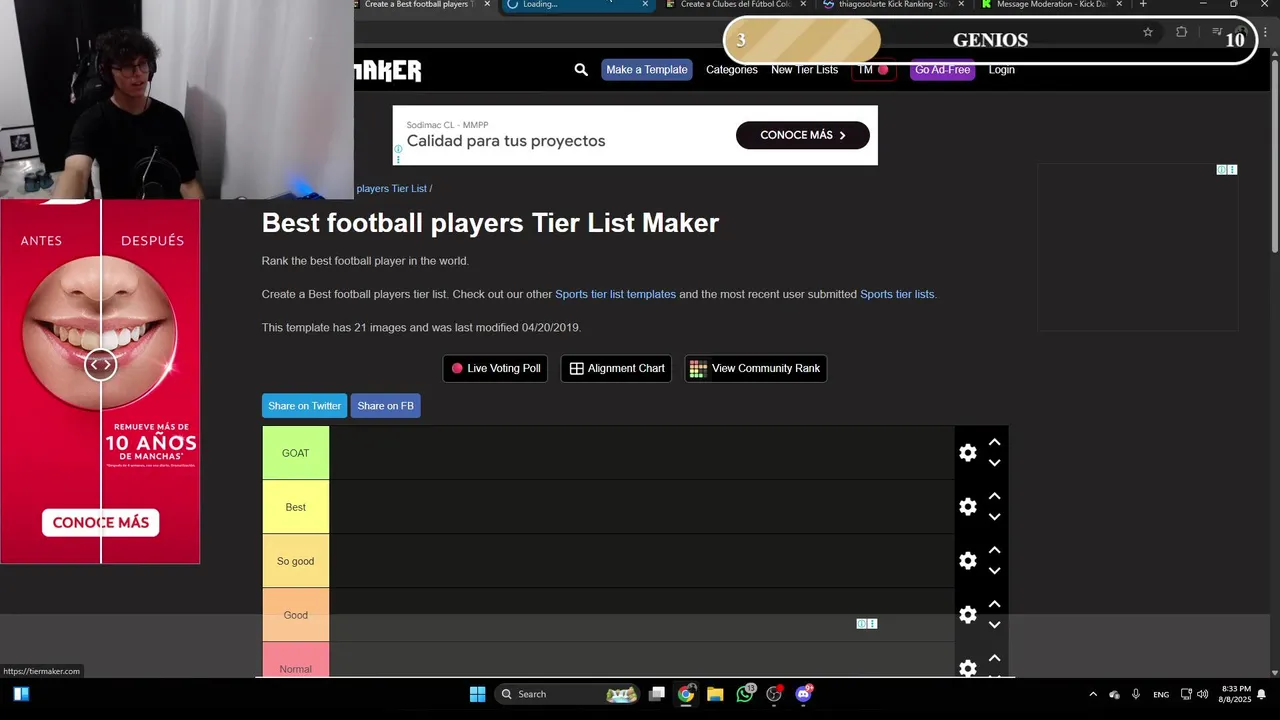Screen dimensions: 1280x720
Task: Open a new browser tab
Action: [1143, 4]
